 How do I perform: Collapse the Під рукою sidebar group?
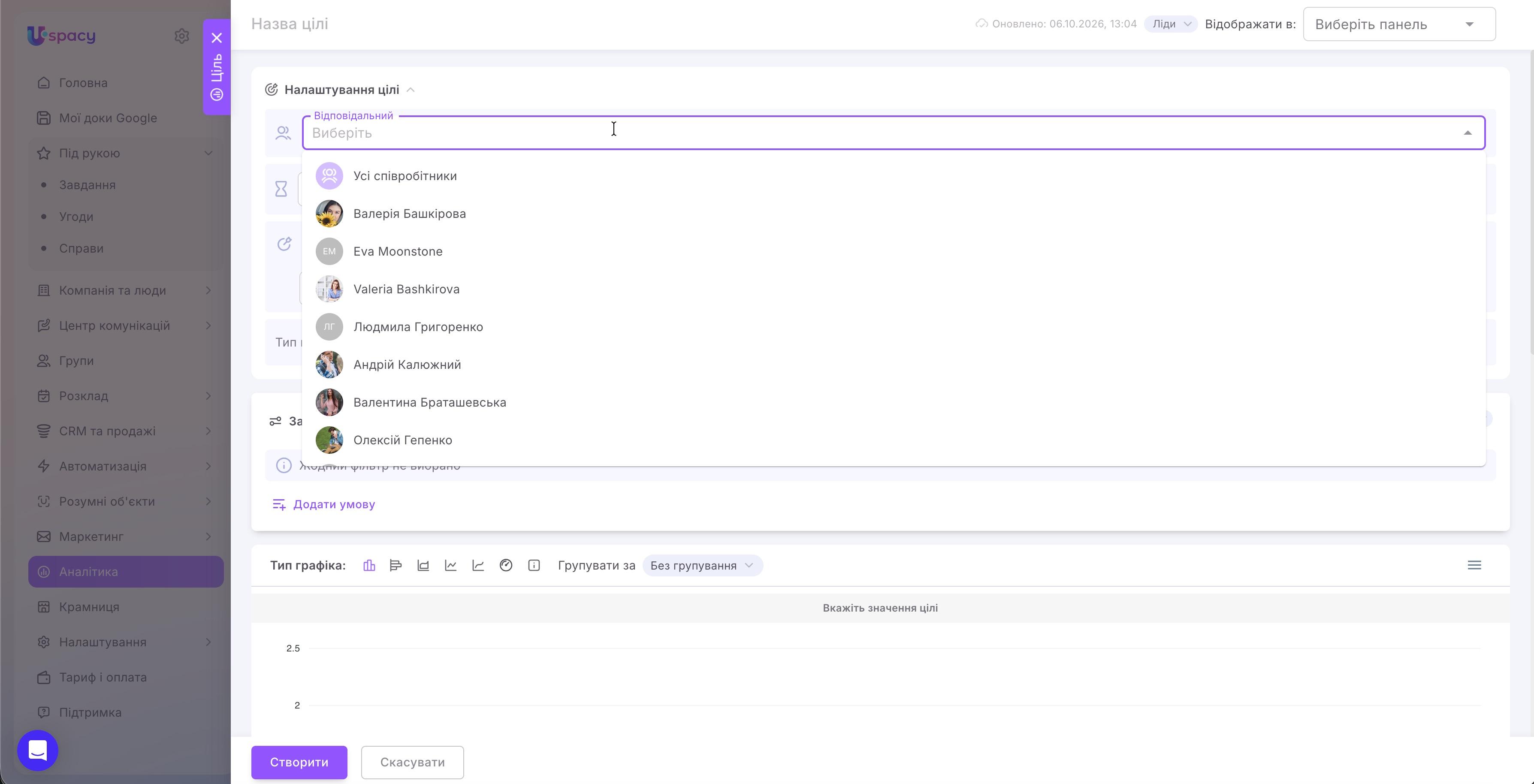(208, 153)
